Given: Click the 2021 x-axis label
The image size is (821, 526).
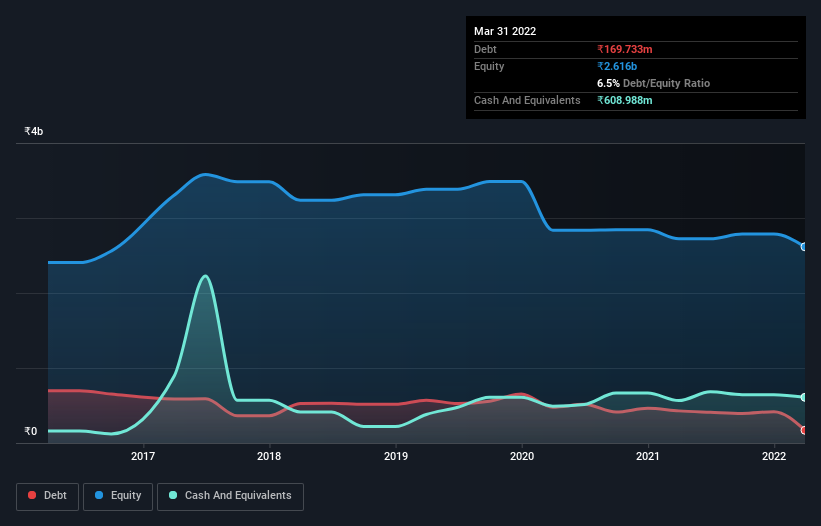Looking at the screenshot, I should coord(648,456).
